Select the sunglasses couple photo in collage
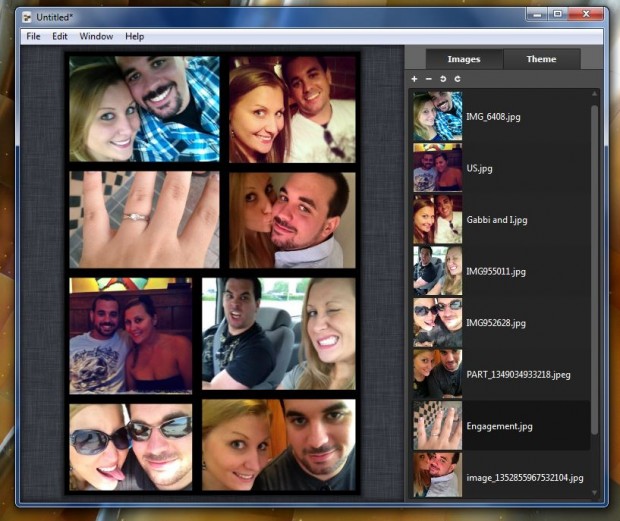Image resolution: width=620 pixels, height=521 pixels. (130, 447)
